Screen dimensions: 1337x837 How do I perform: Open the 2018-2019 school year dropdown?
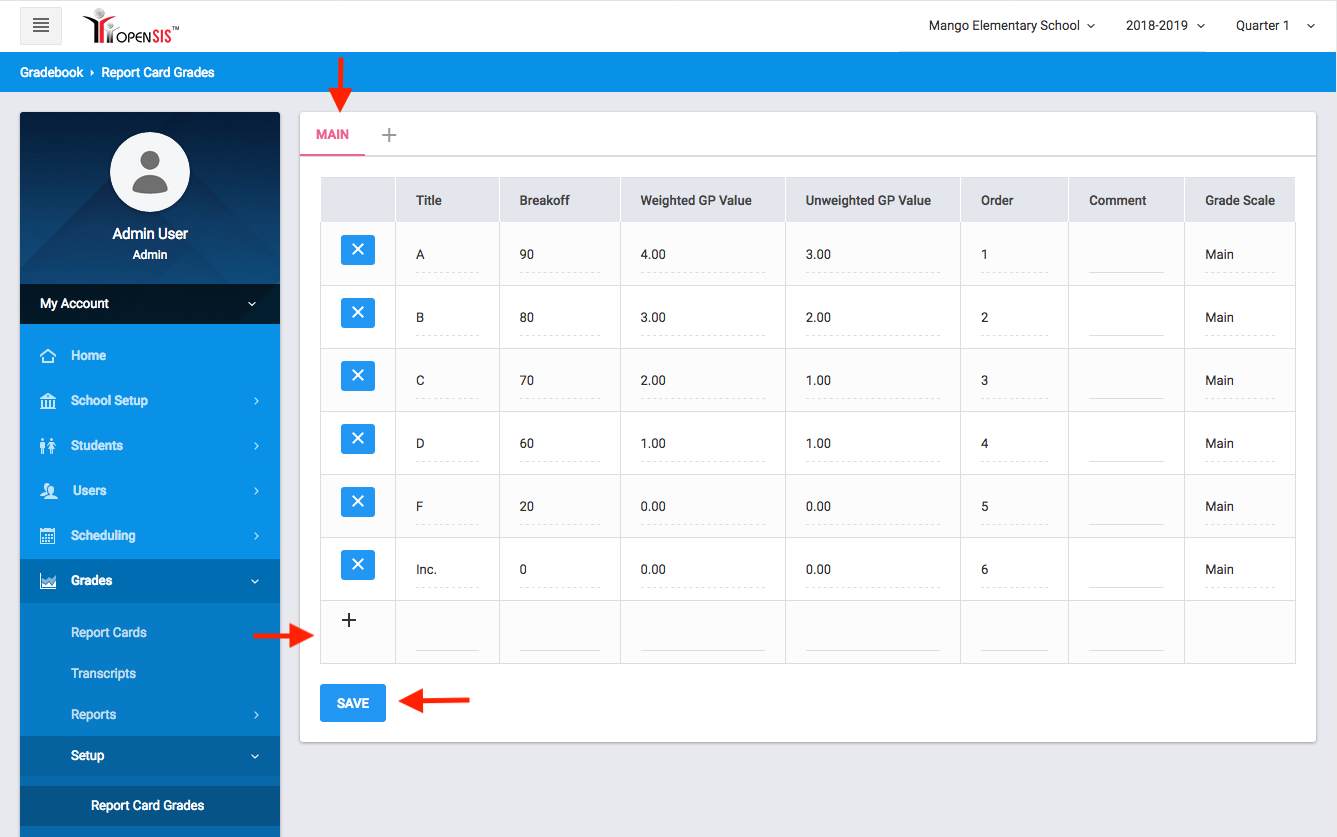1165,26
